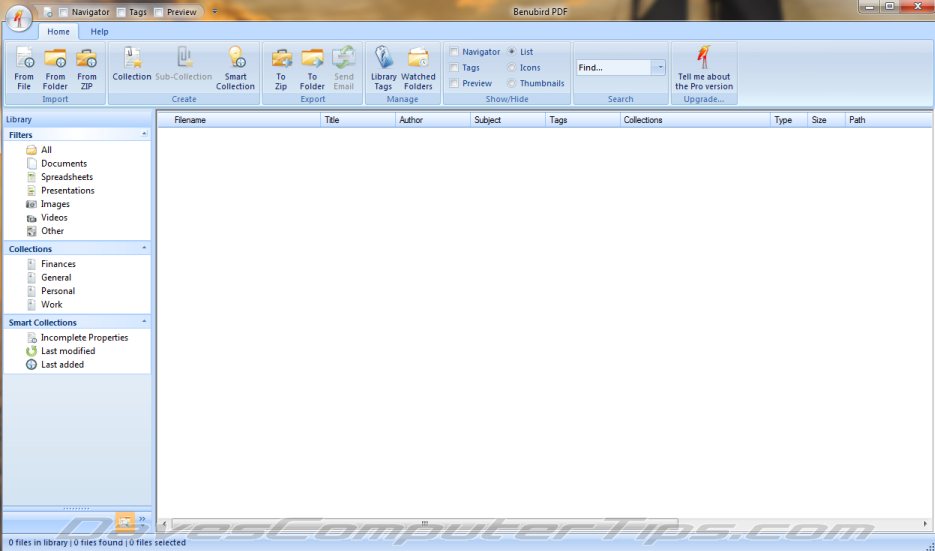Open the Find search dropdown arrow
935x551 pixels.
(x=659, y=67)
